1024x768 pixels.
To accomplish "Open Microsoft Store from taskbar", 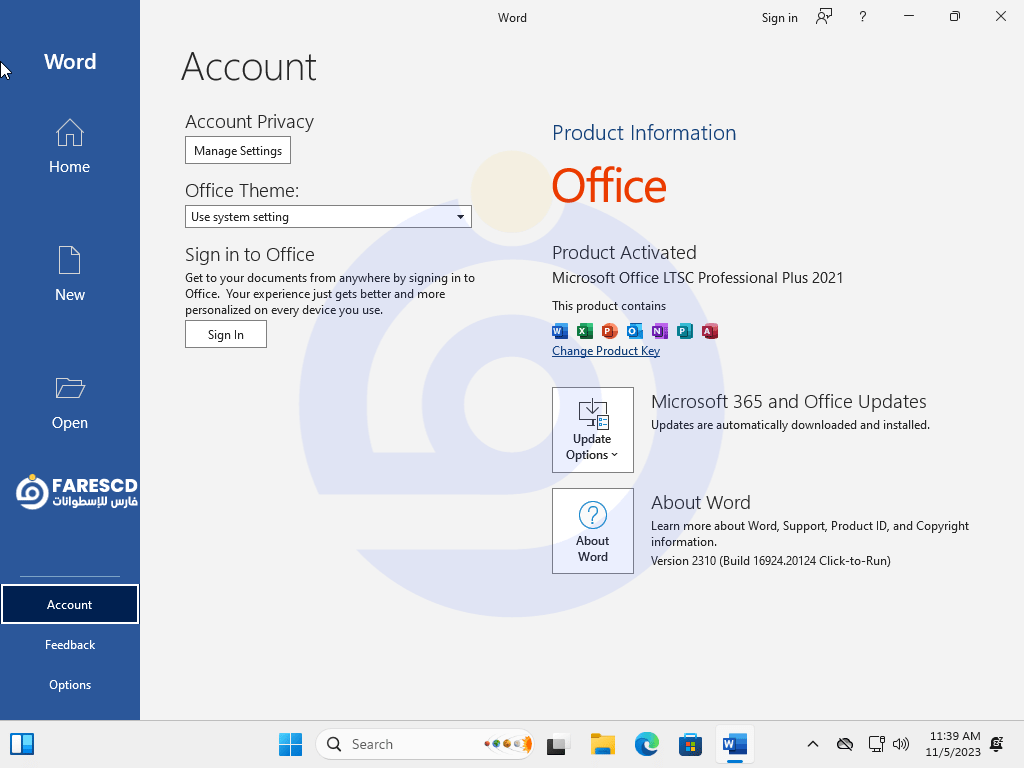I will tap(690, 744).
